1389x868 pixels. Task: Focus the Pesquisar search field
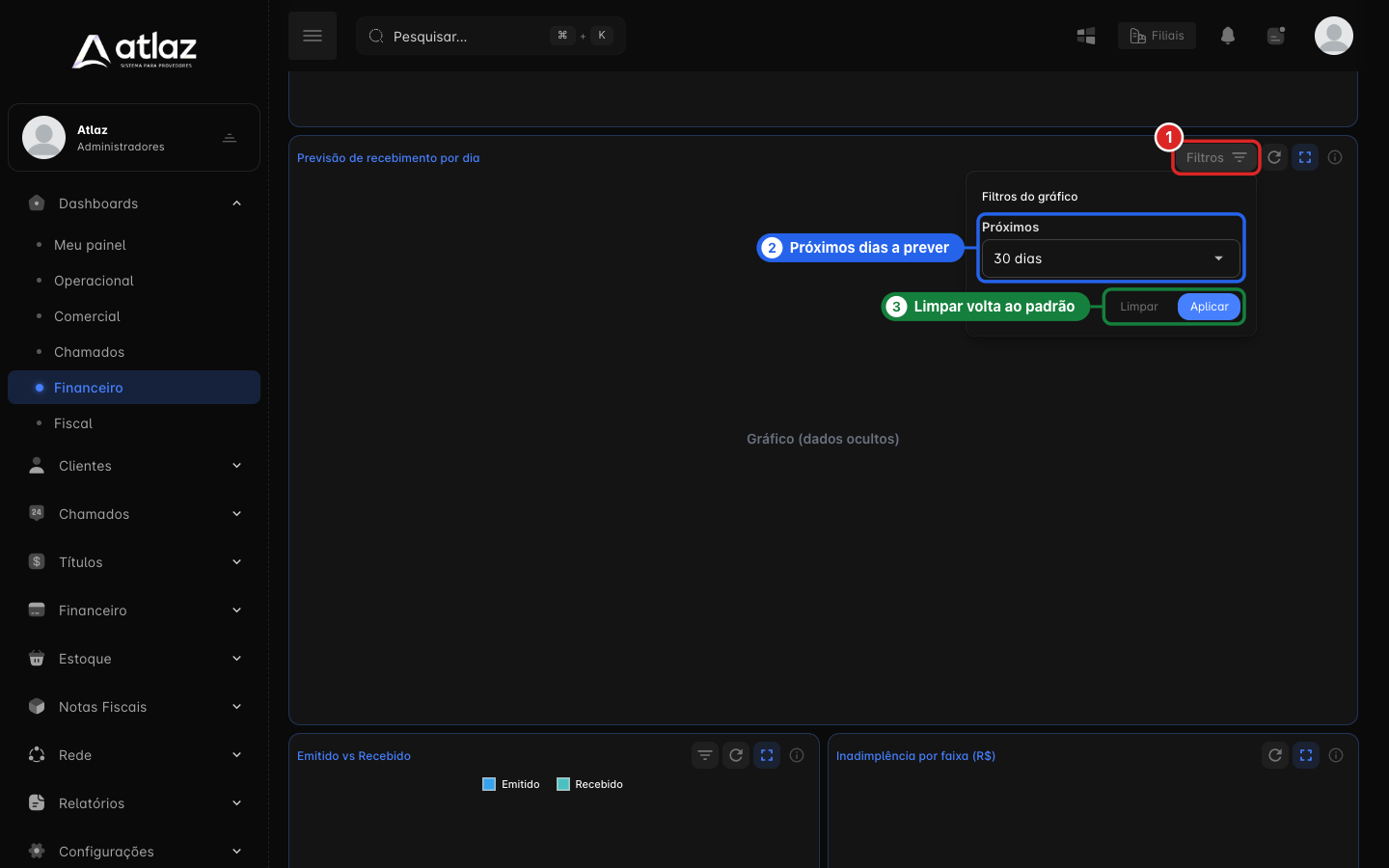click(491, 36)
